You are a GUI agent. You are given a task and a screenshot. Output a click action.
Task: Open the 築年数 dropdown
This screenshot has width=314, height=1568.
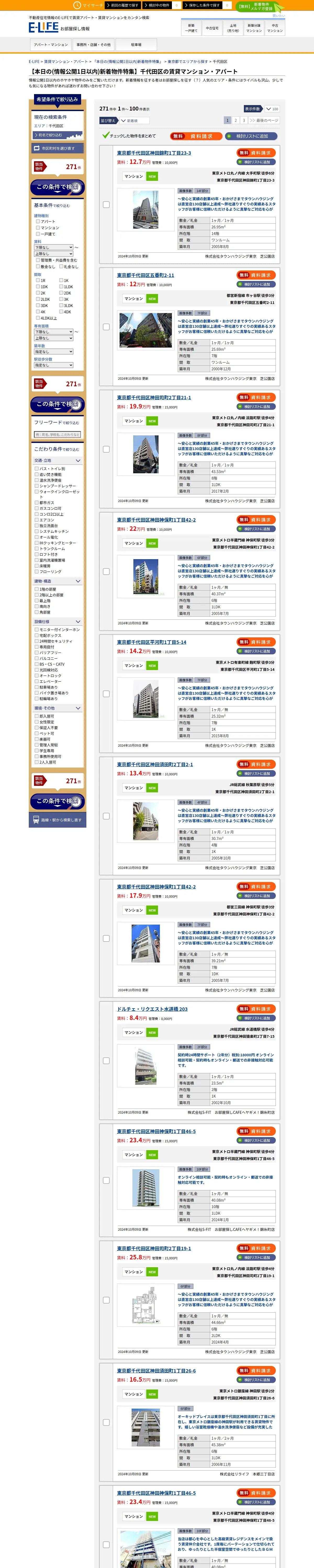[54, 352]
